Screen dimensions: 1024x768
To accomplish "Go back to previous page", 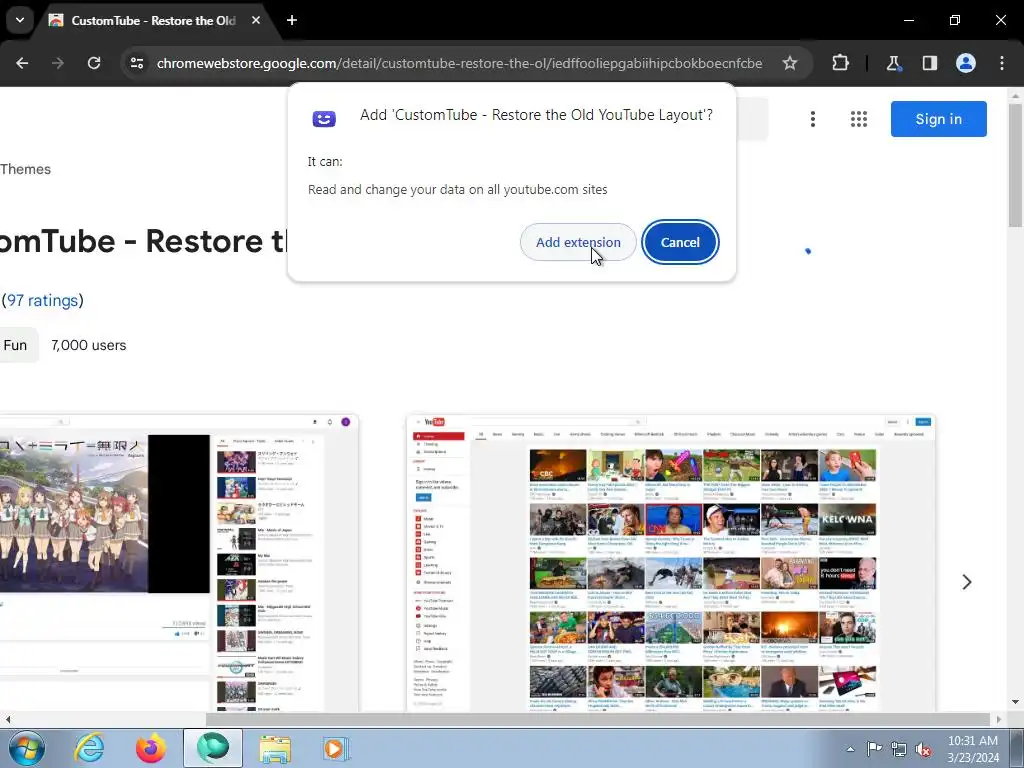I will coord(22,63).
